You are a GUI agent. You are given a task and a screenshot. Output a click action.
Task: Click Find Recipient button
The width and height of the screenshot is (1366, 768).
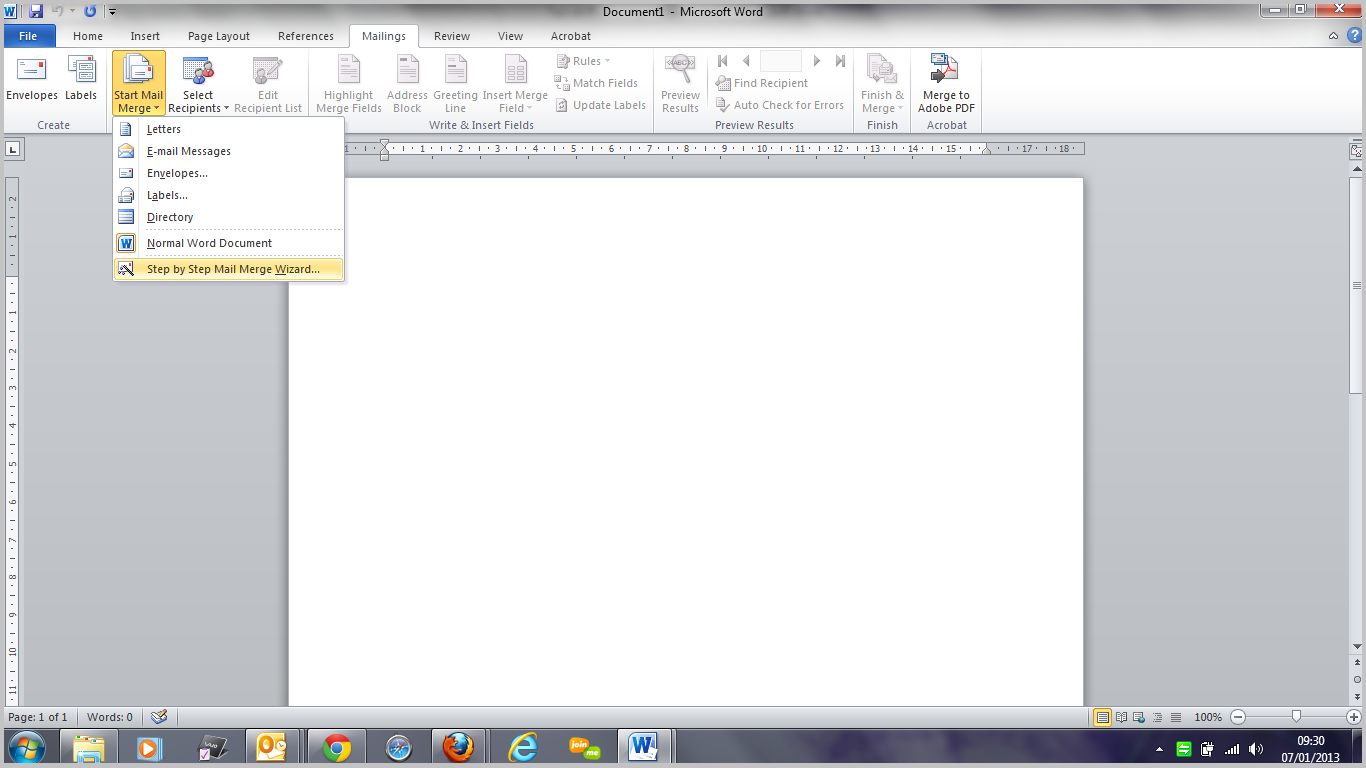[762, 83]
